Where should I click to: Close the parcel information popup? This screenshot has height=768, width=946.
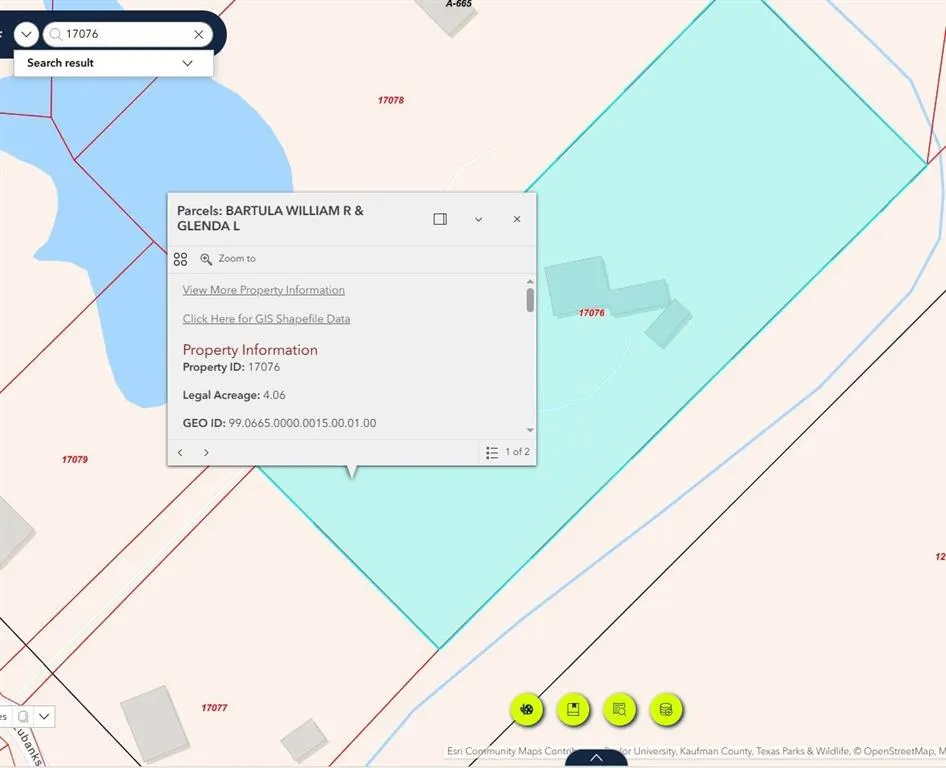[x=517, y=219]
